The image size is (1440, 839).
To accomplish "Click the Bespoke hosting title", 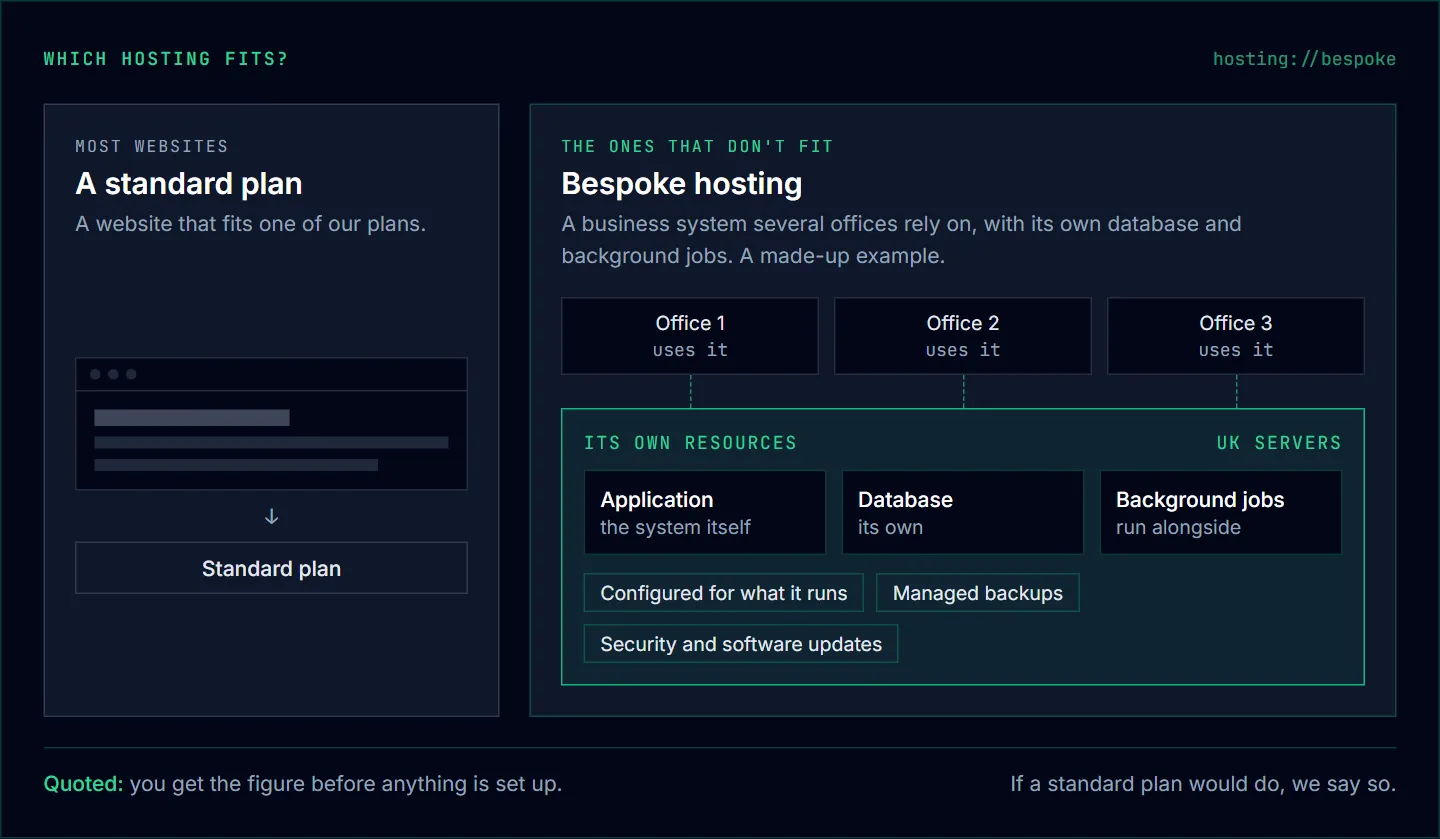I will click(682, 184).
